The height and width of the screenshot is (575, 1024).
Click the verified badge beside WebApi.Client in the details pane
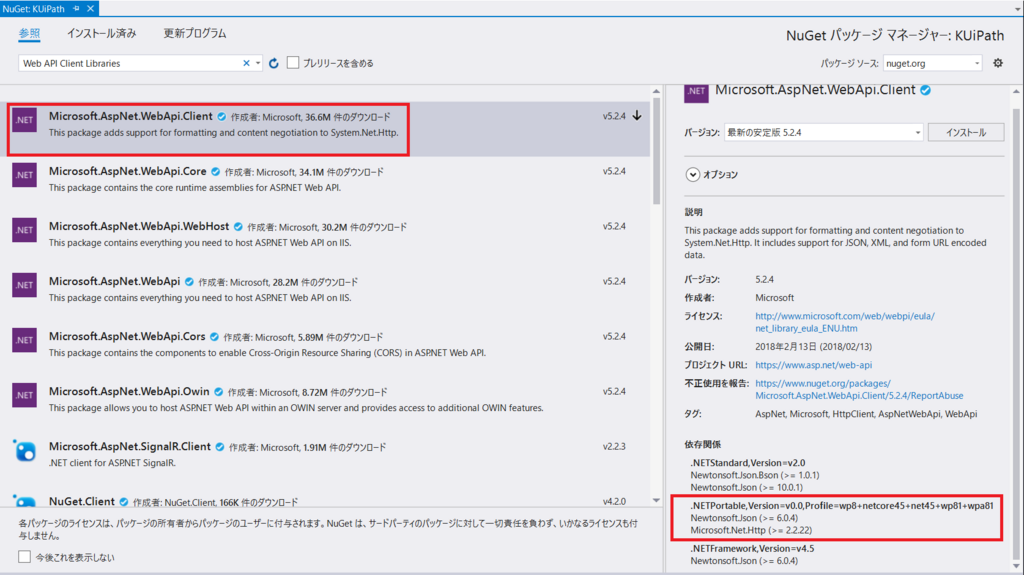[925, 90]
